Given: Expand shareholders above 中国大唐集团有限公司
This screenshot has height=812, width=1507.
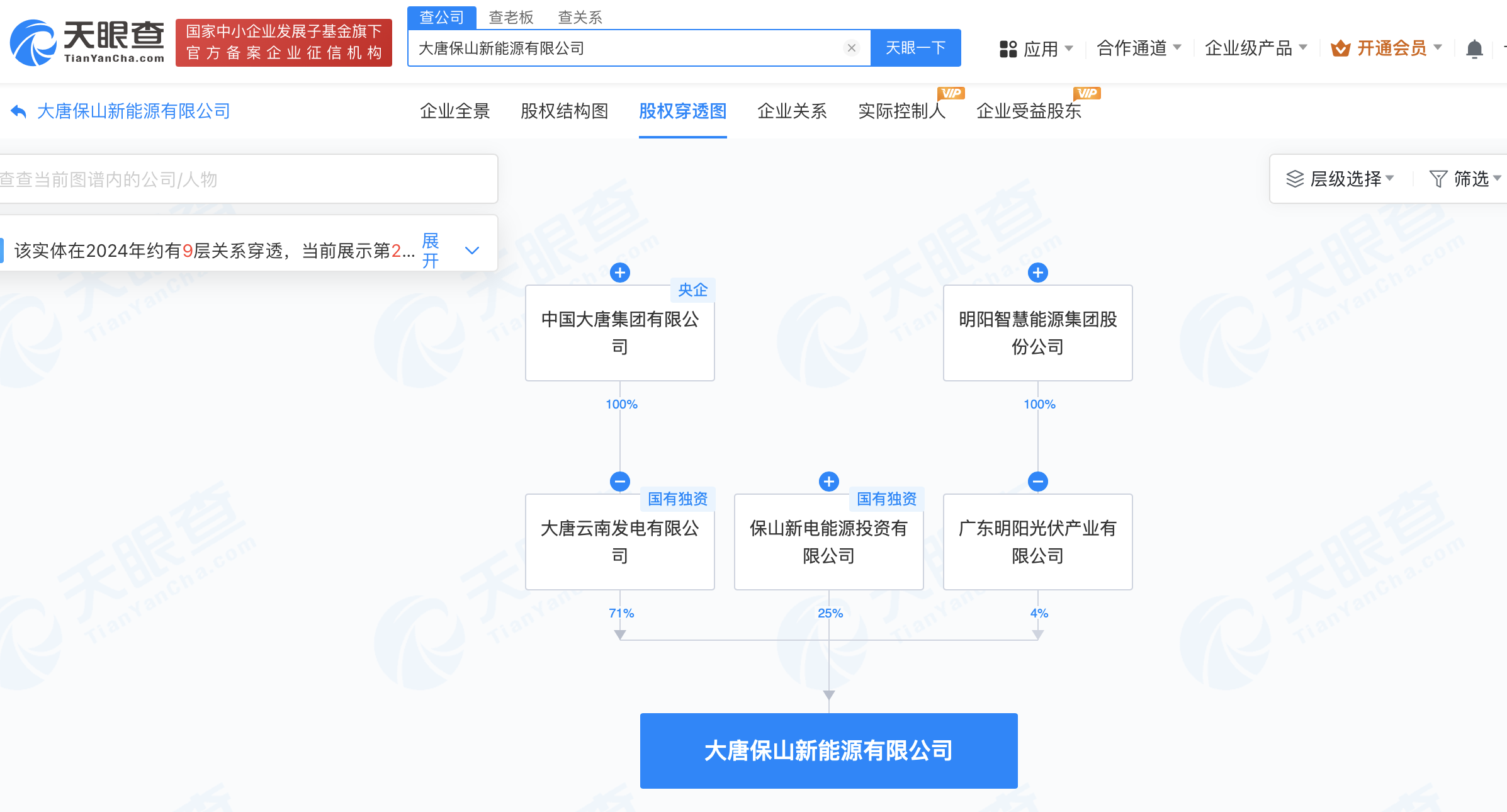Looking at the screenshot, I should (620, 273).
